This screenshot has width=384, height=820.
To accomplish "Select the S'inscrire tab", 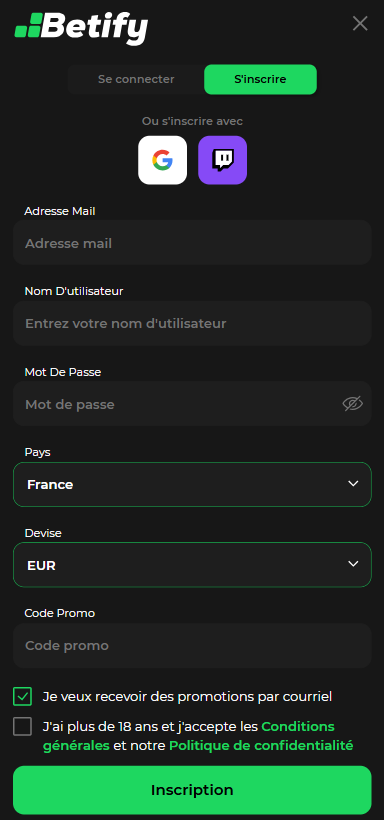I will pos(260,79).
